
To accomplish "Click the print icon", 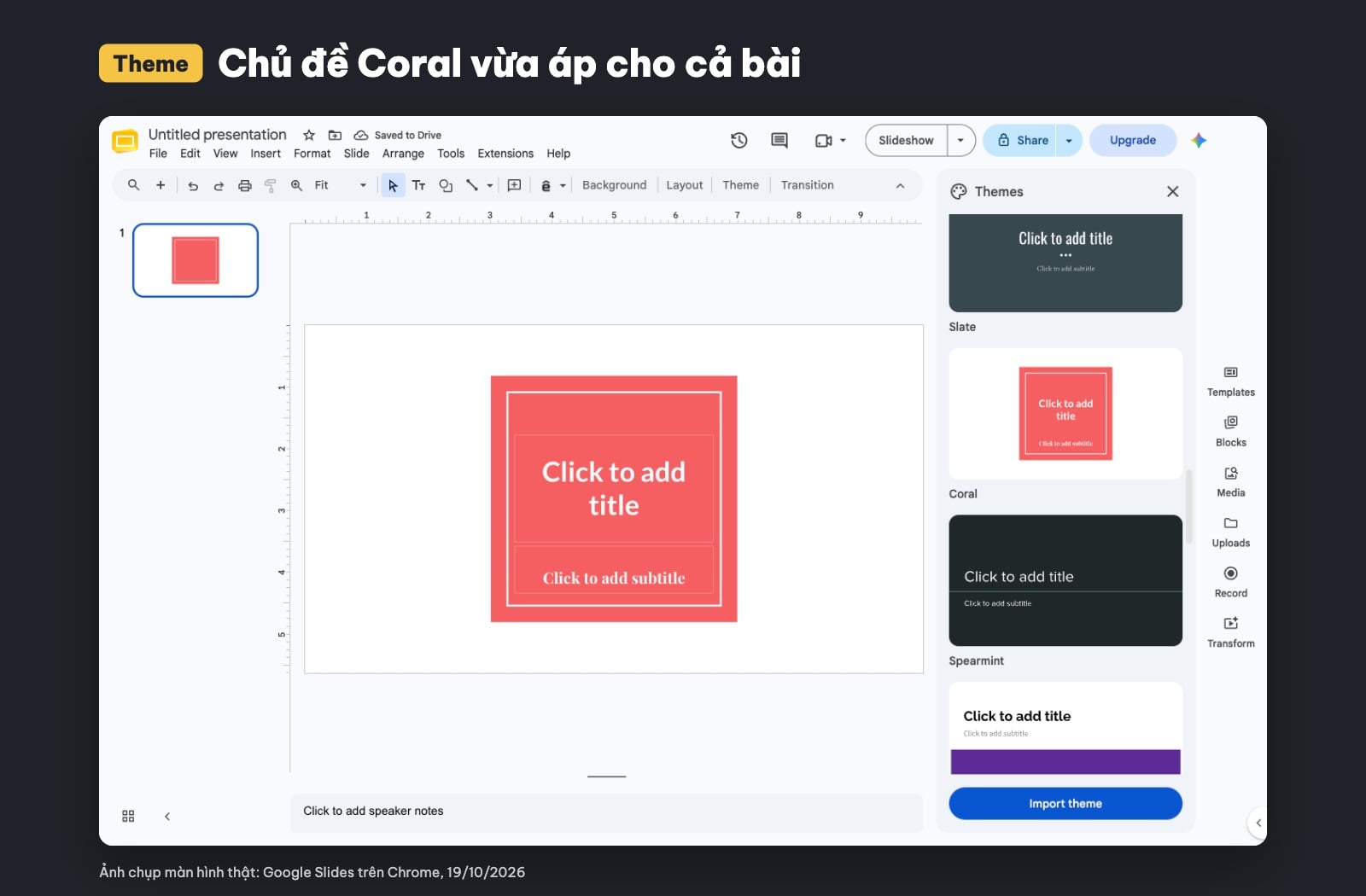I will point(245,185).
